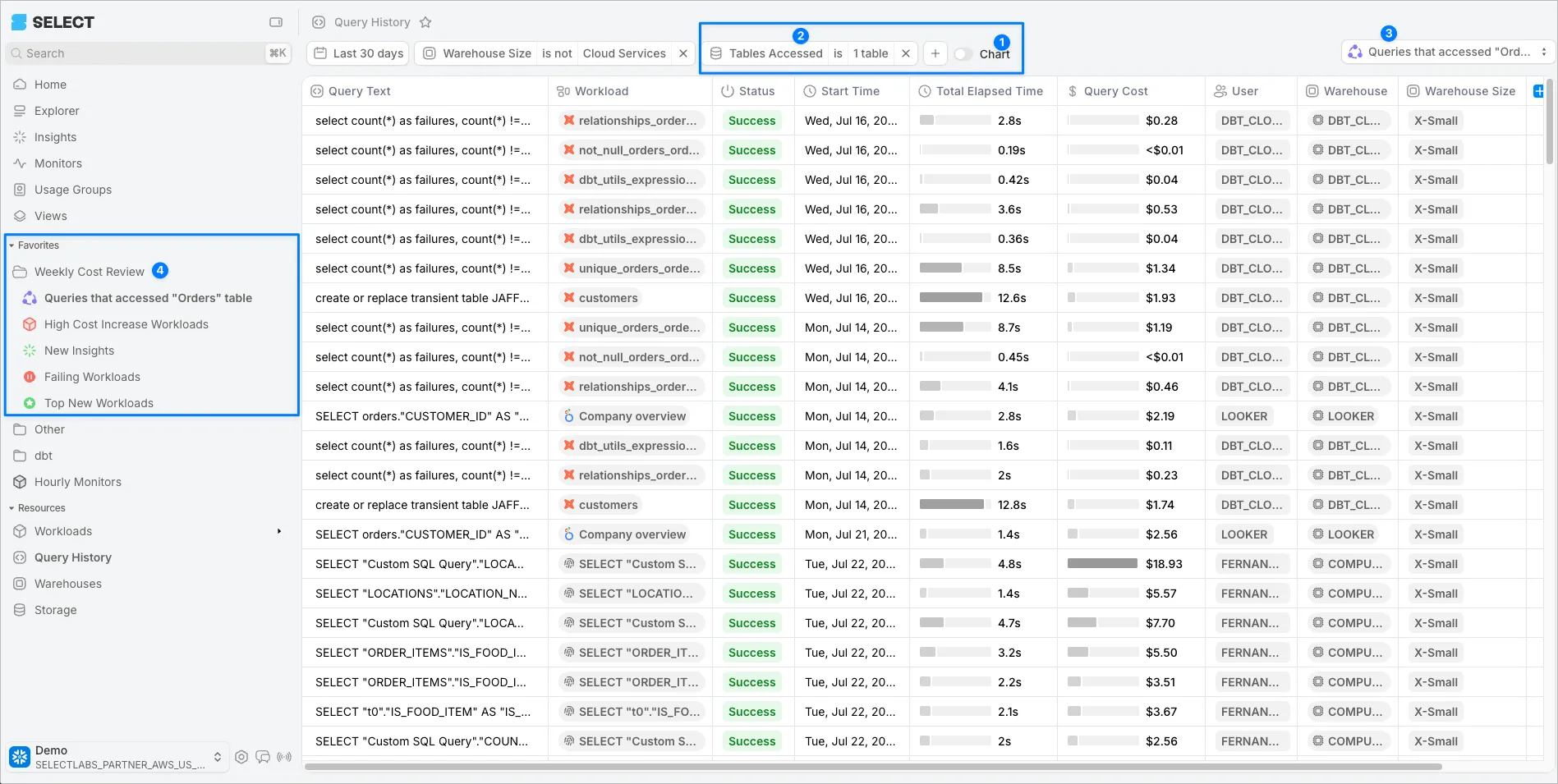The image size is (1558, 784).
Task: Remove the Tables Accessed filter
Action: pos(905,53)
